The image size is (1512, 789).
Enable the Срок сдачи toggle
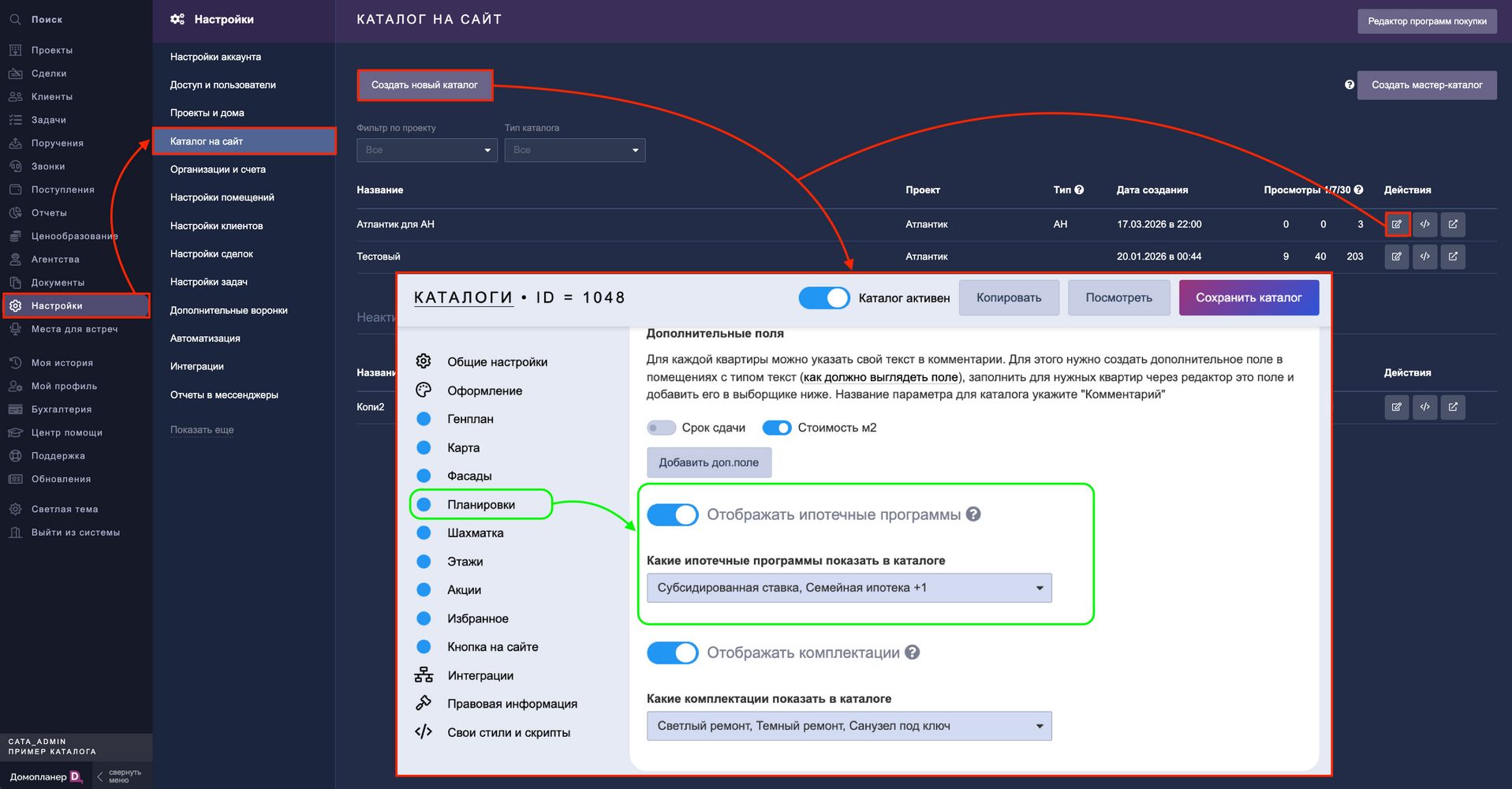(661, 428)
